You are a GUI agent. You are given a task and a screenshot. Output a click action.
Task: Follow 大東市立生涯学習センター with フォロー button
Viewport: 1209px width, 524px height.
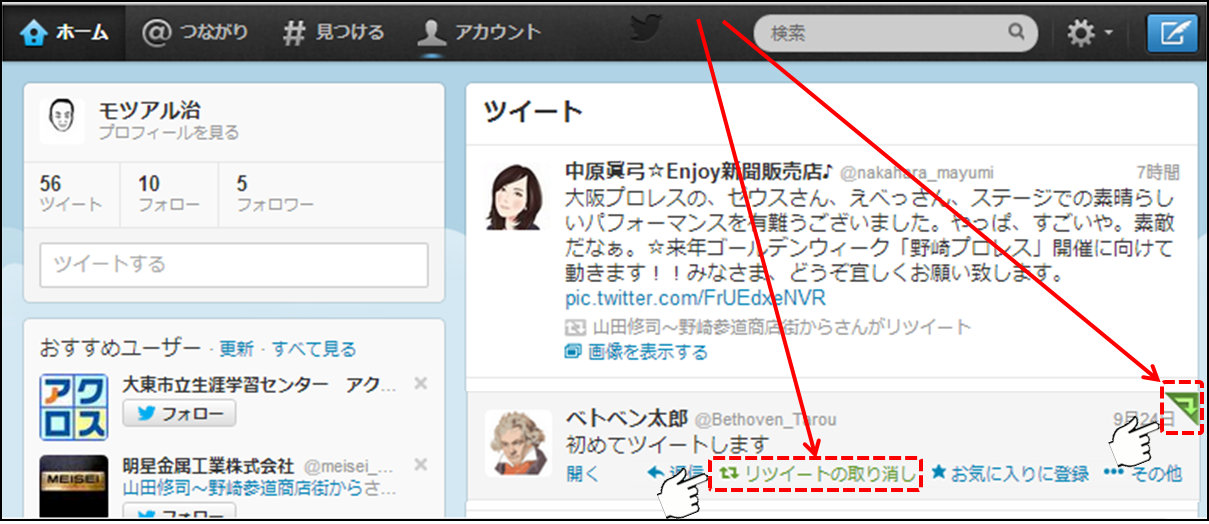(x=179, y=413)
